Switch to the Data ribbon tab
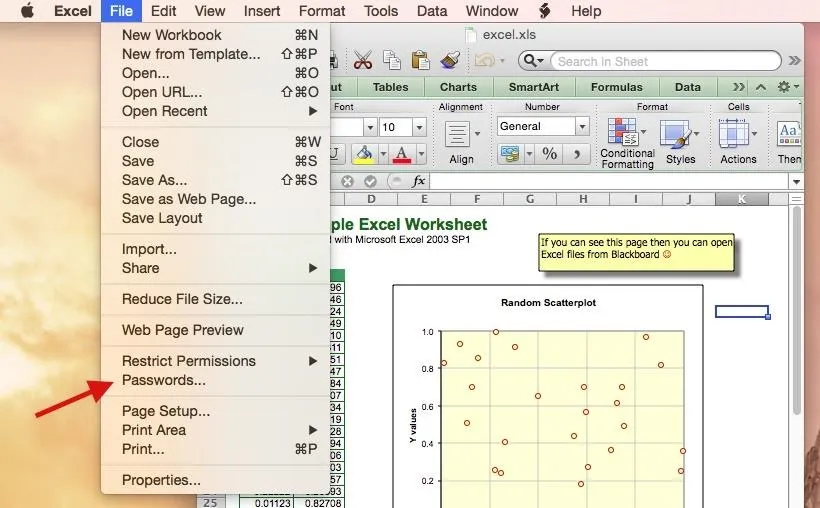The height and width of the screenshot is (508, 820). [688, 87]
